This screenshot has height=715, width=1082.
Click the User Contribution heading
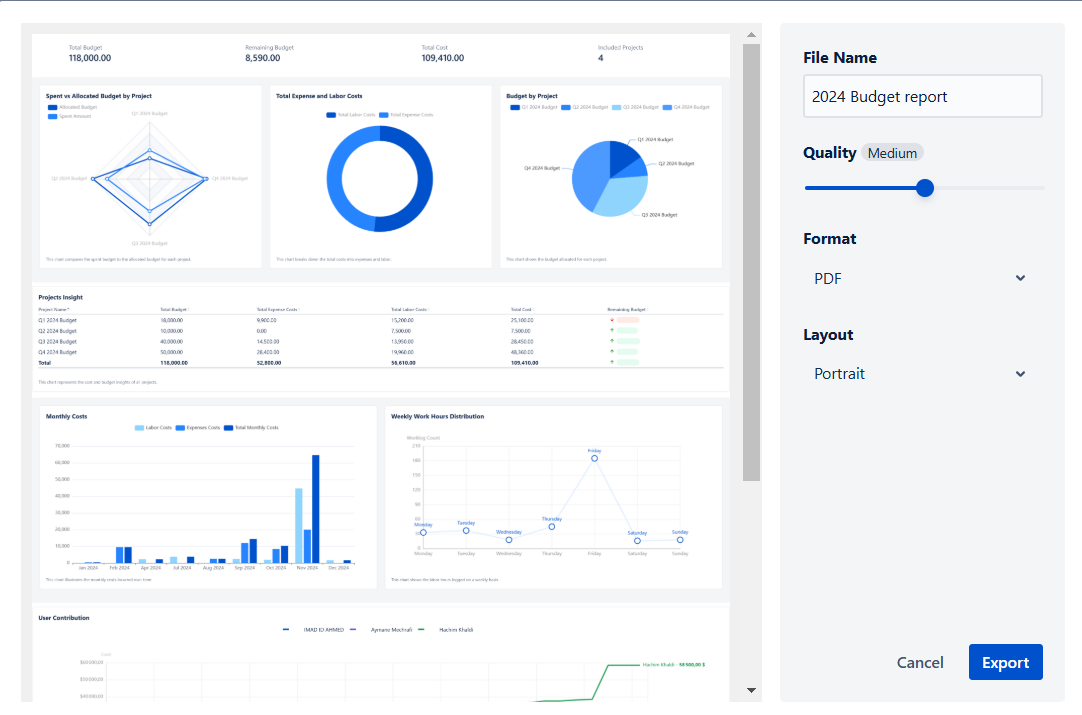[x=63, y=618]
